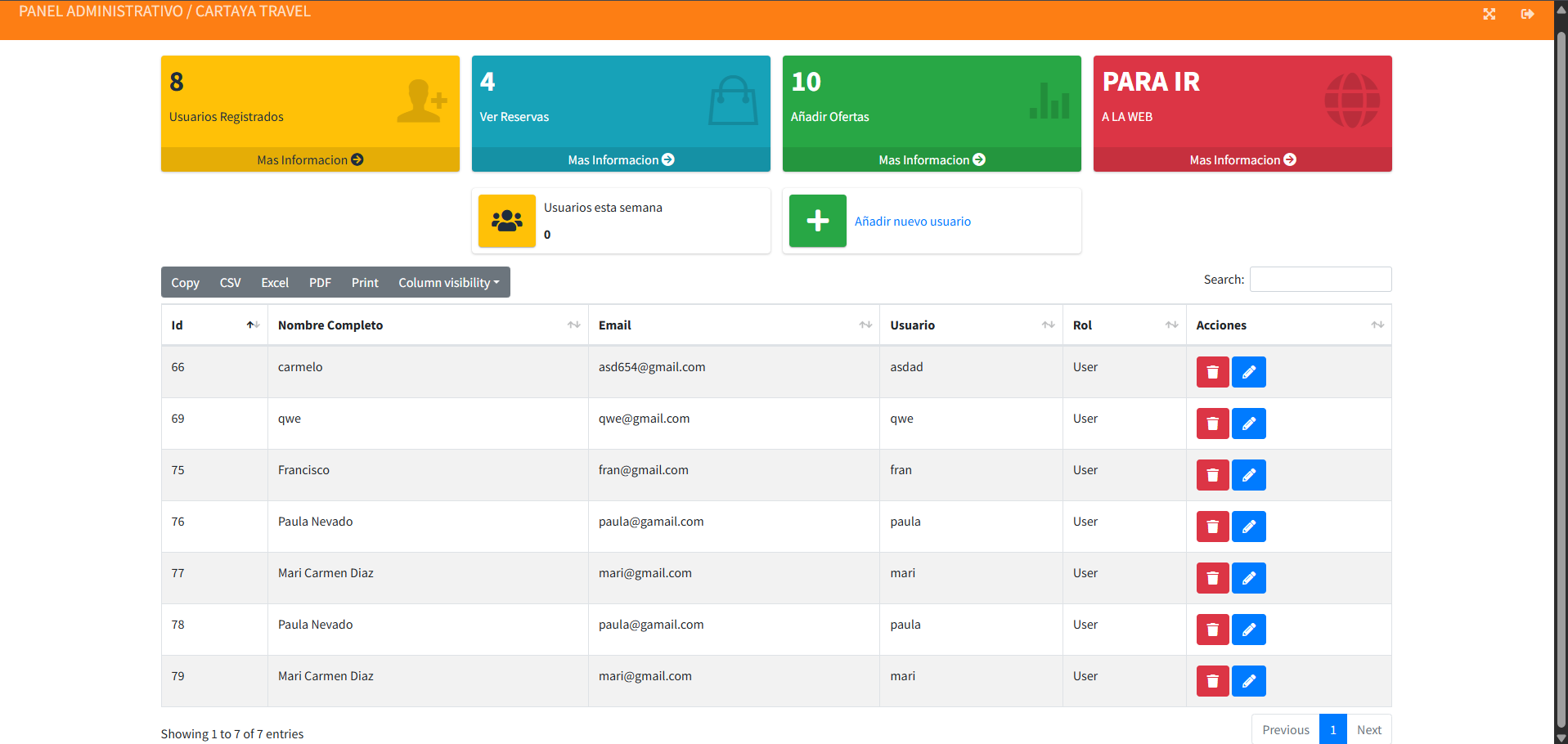Sort table by Email column
The image size is (1568, 744).
coord(734,325)
